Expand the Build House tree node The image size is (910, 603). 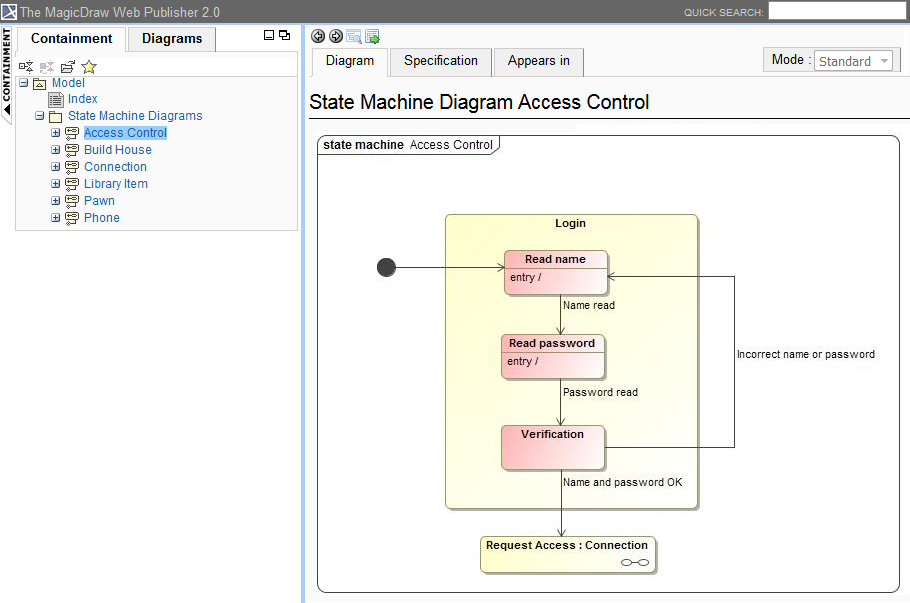coord(56,150)
